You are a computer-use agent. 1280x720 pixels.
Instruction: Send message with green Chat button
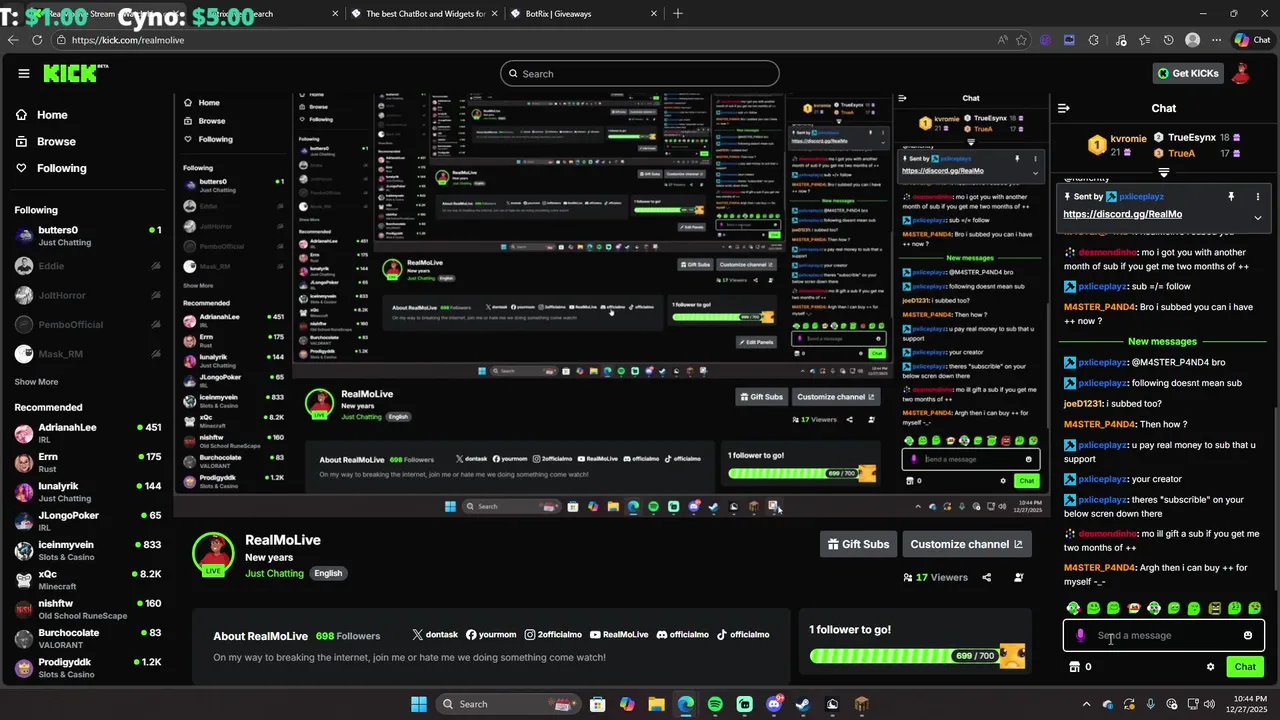tap(1245, 667)
